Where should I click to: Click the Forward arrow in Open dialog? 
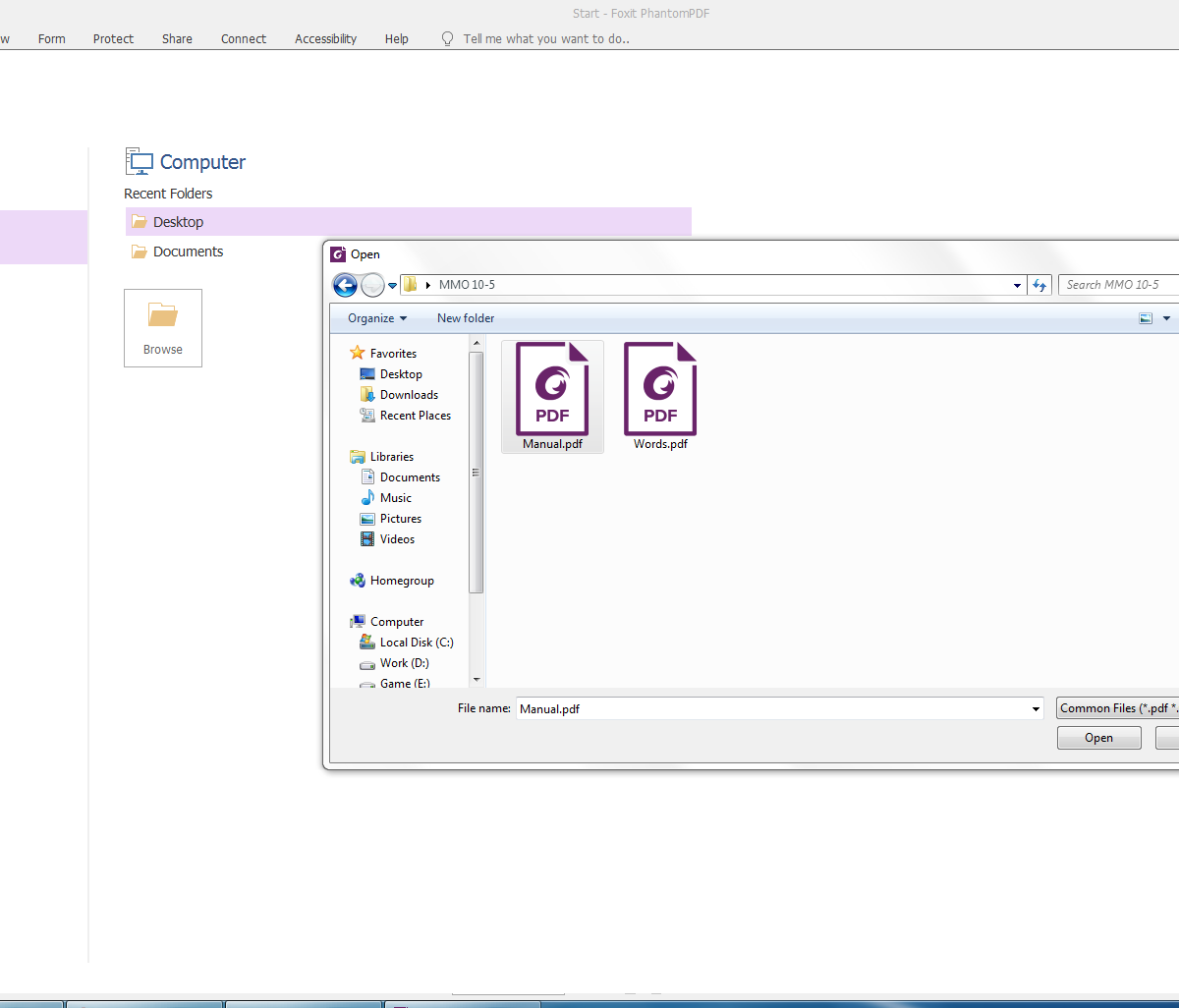tap(372, 285)
